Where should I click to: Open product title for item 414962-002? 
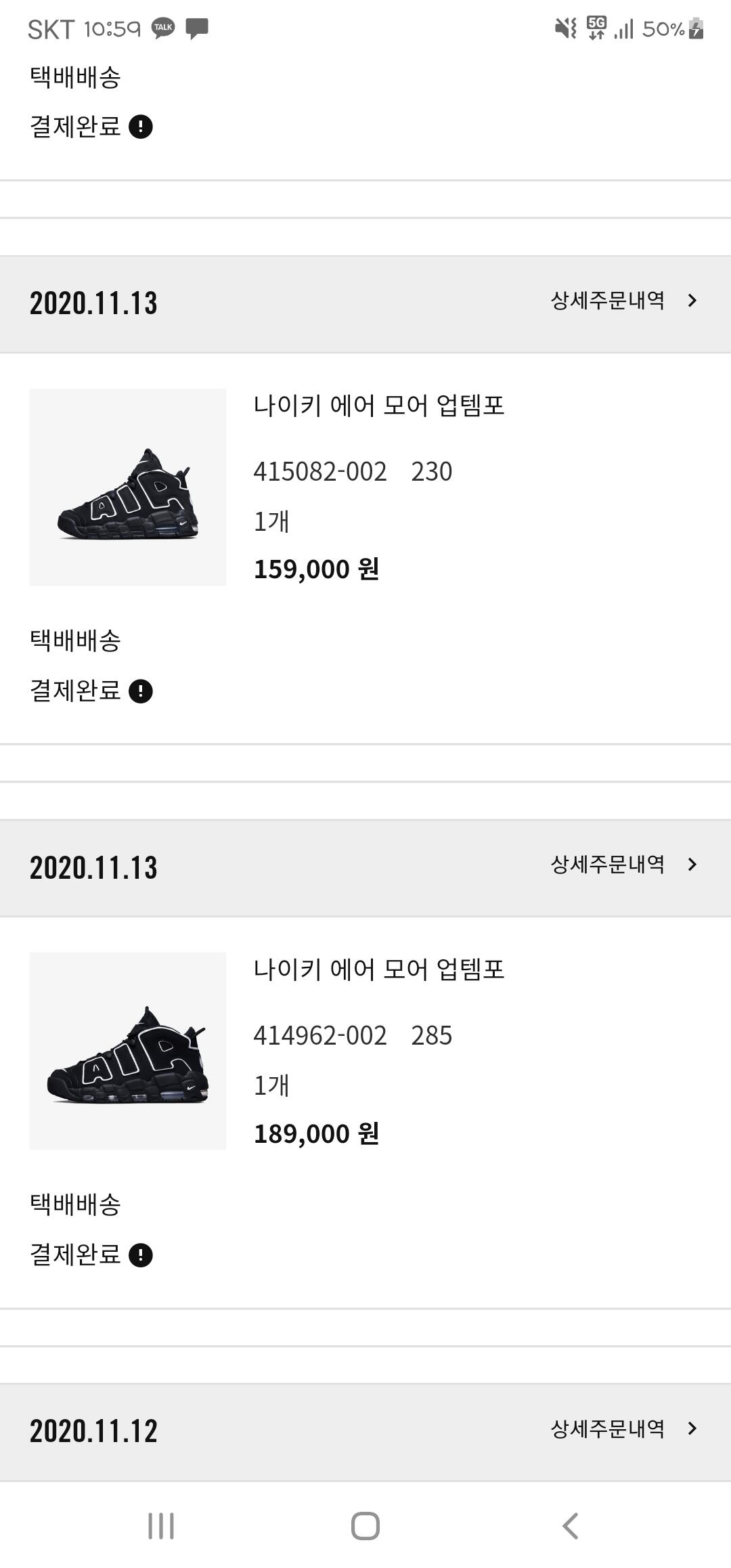(379, 970)
